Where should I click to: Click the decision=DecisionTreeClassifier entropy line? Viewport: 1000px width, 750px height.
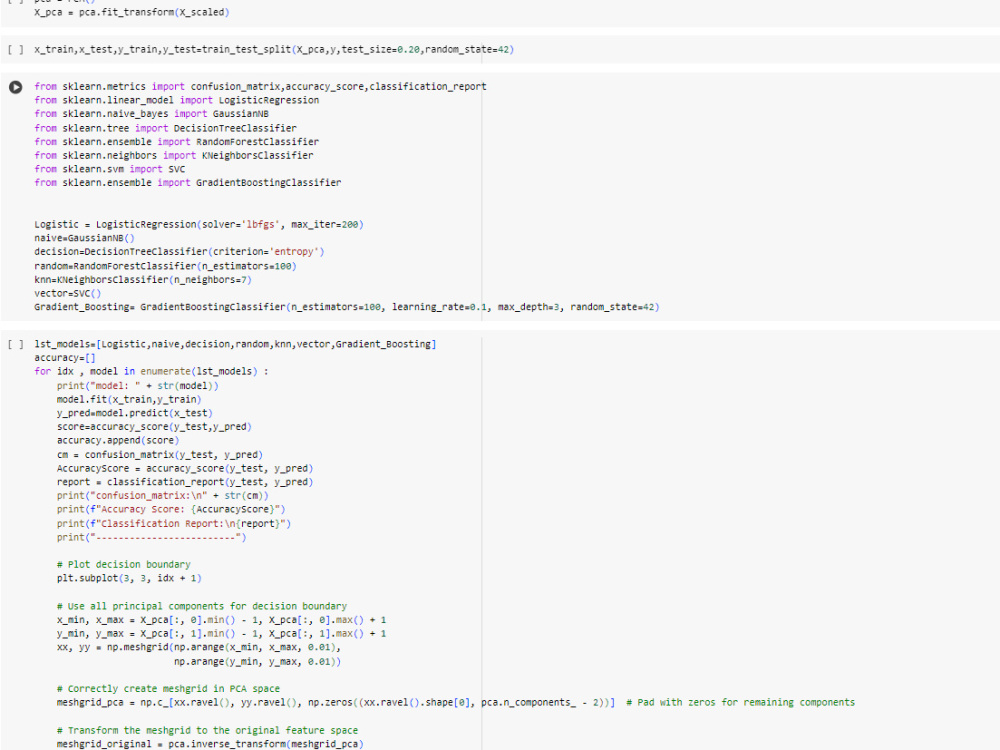tap(179, 251)
